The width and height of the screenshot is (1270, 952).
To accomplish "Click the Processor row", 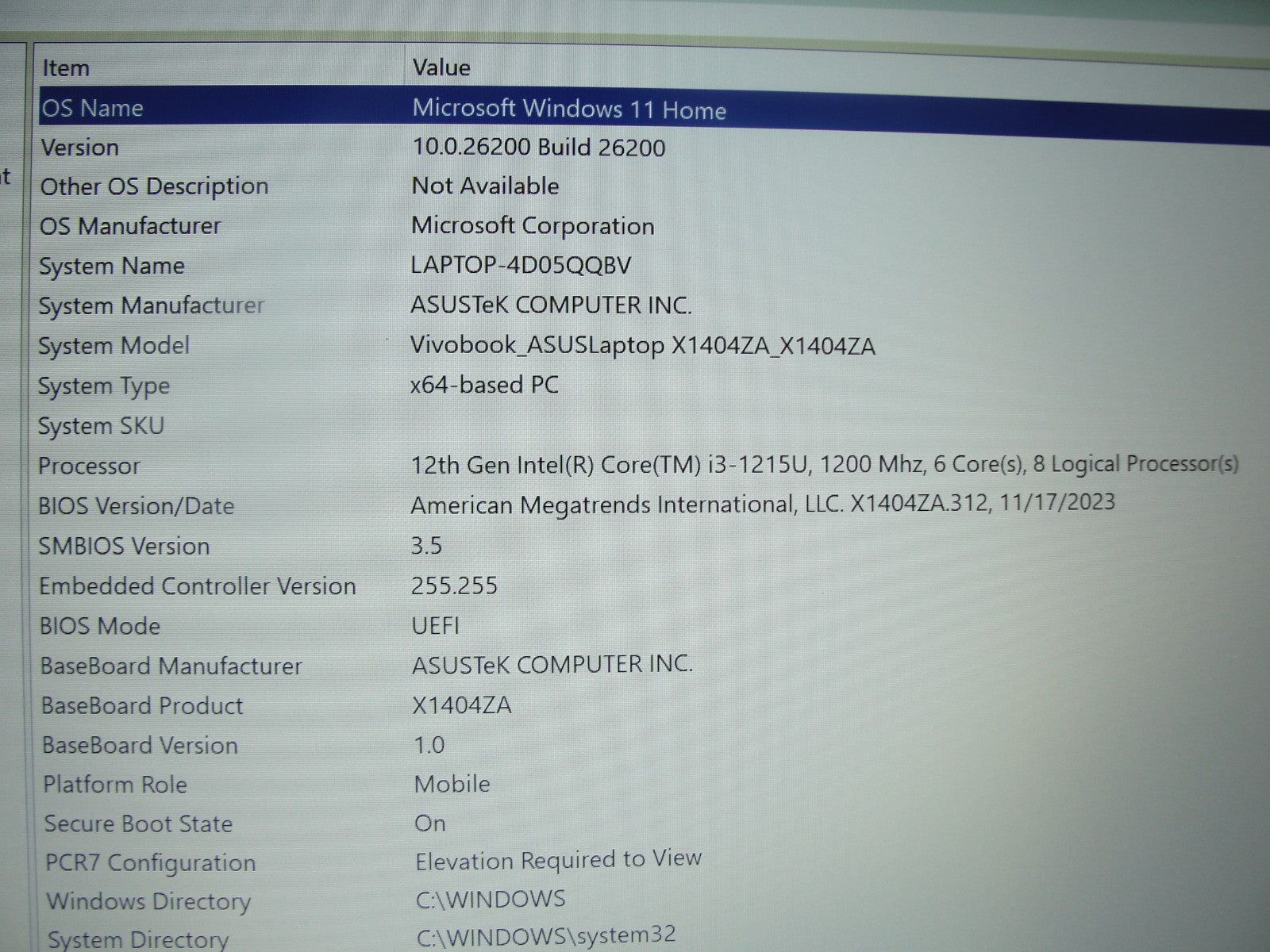I will [90, 466].
